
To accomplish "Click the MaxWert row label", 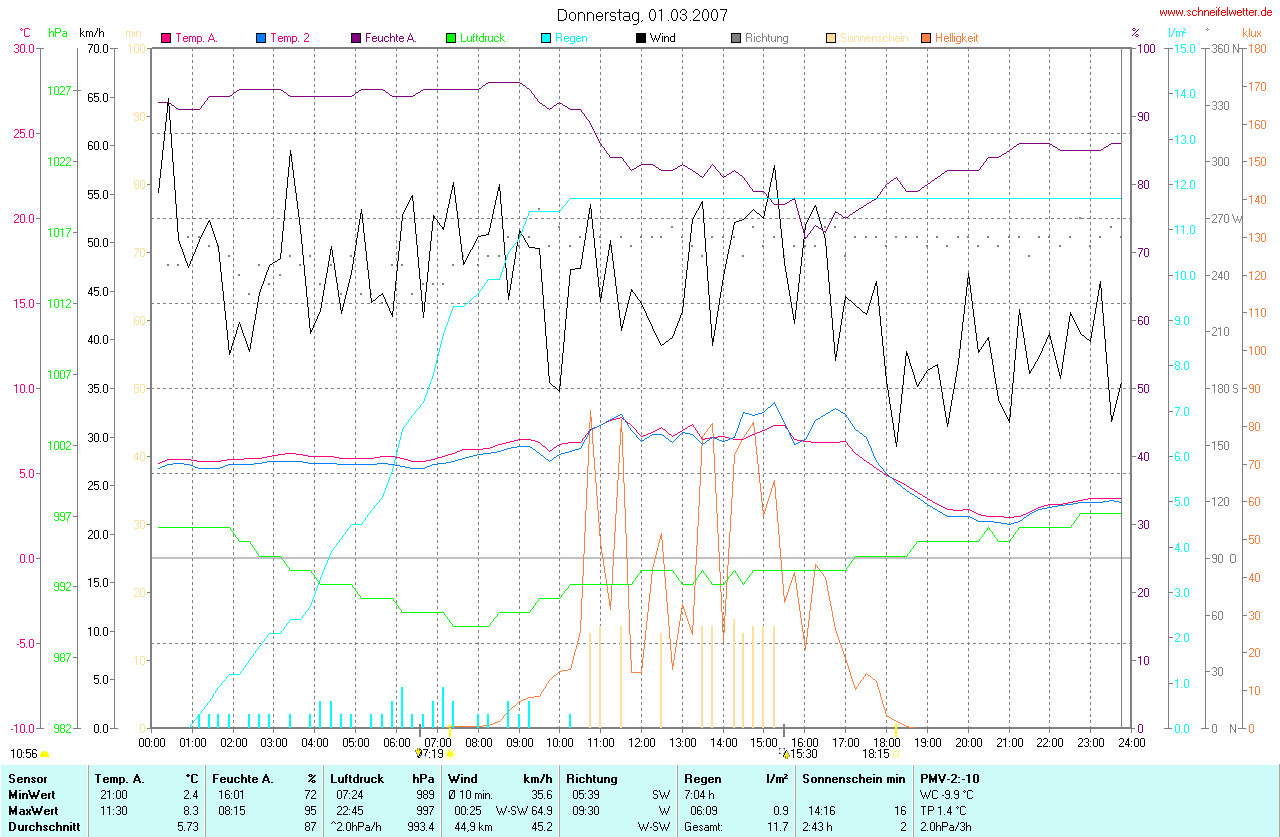I will pos(33,810).
